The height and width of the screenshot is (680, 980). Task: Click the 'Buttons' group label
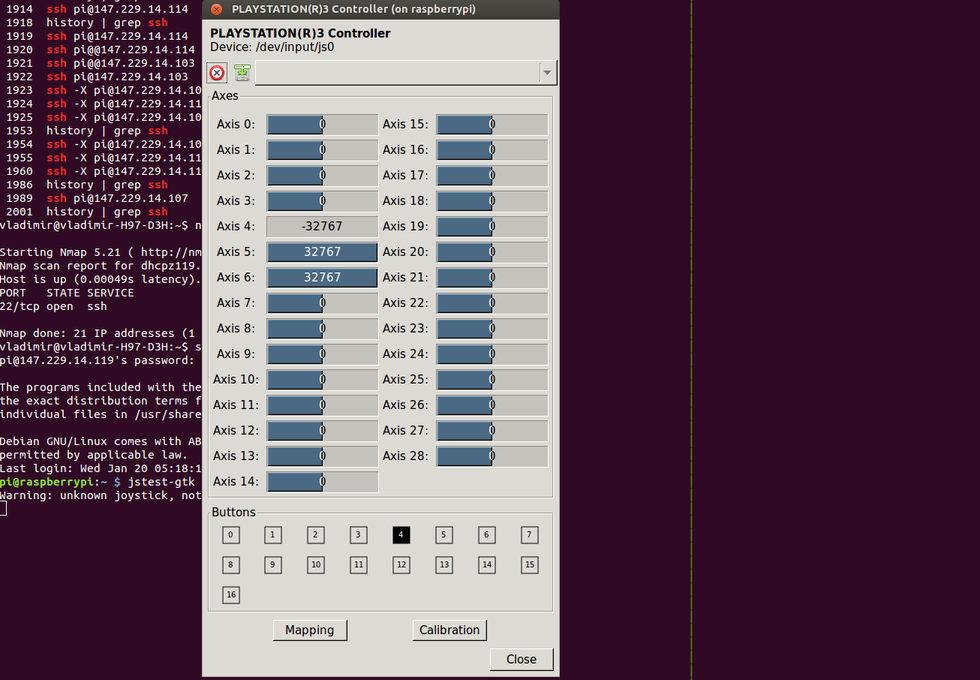click(x=233, y=512)
